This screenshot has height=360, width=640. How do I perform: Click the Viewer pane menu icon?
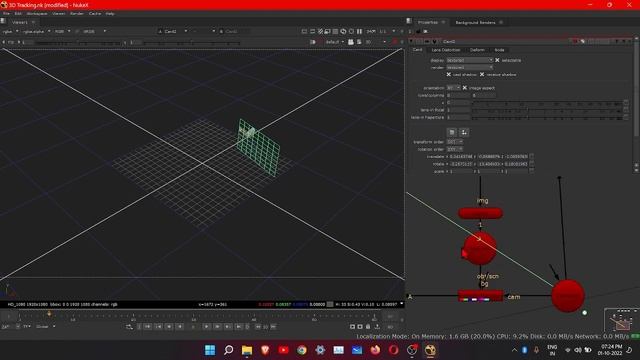tap(3, 21)
